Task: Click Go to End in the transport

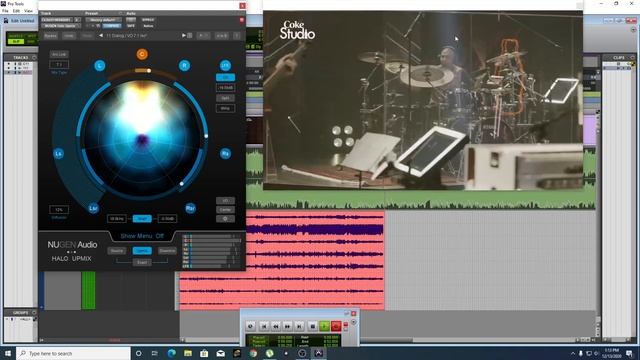Action: [x=299, y=326]
